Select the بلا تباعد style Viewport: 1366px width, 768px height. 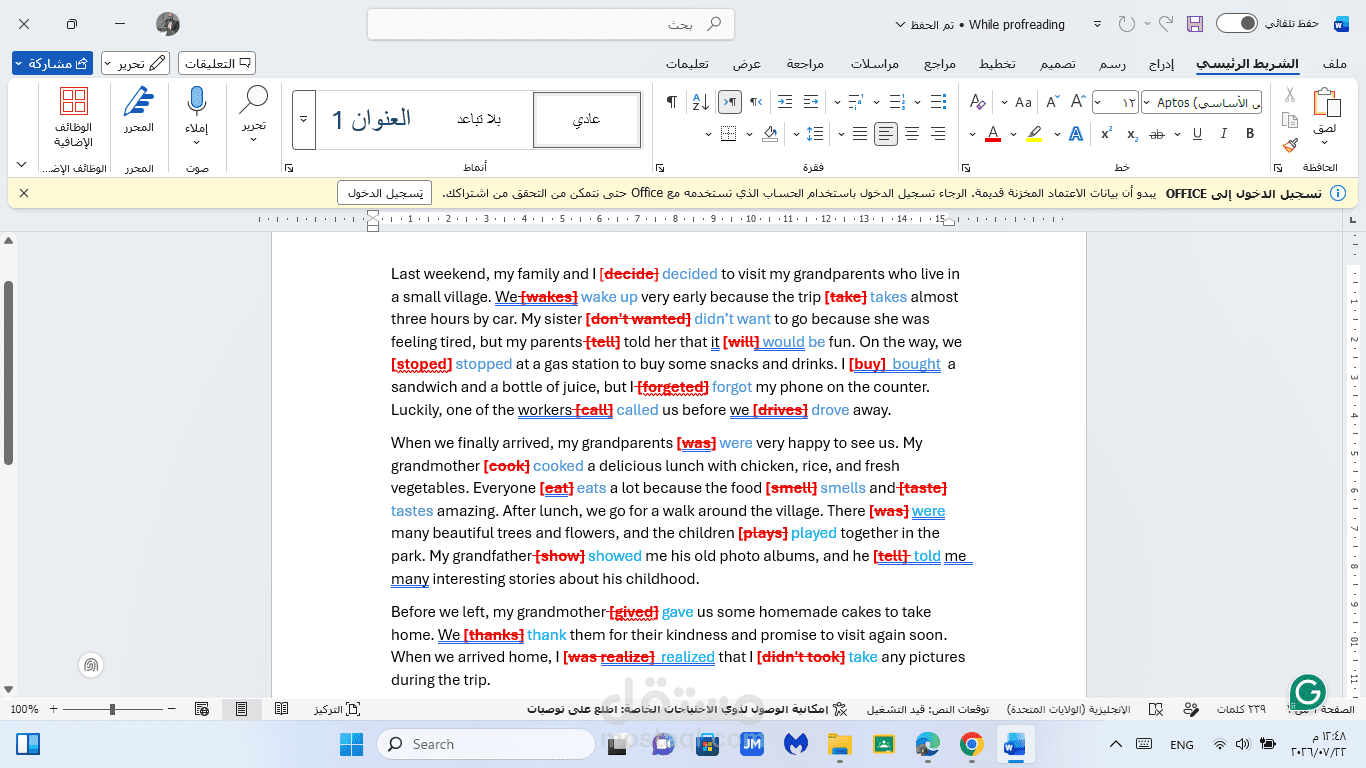click(x=478, y=119)
